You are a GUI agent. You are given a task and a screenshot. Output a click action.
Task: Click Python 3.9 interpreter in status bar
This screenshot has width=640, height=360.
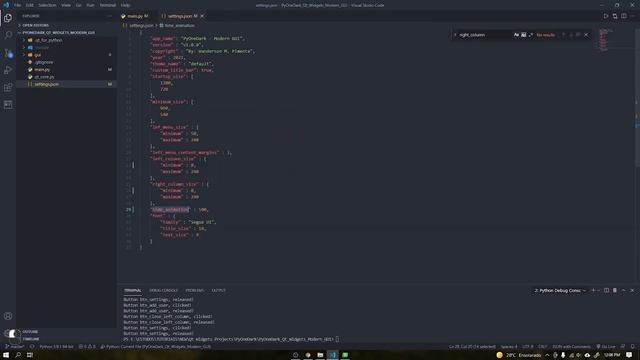click(x=56, y=347)
